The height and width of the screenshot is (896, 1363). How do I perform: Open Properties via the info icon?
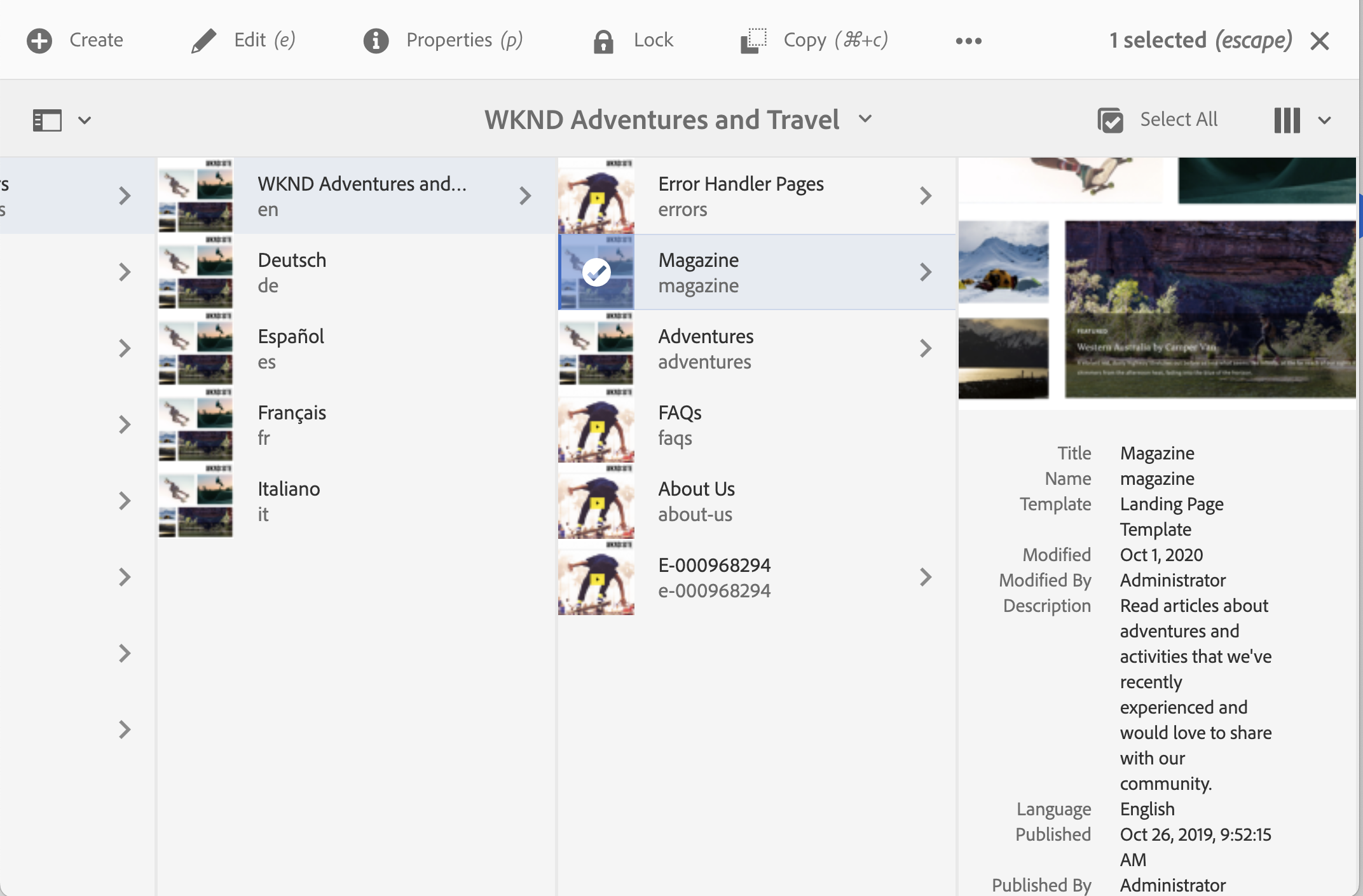[x=376, y=41]
